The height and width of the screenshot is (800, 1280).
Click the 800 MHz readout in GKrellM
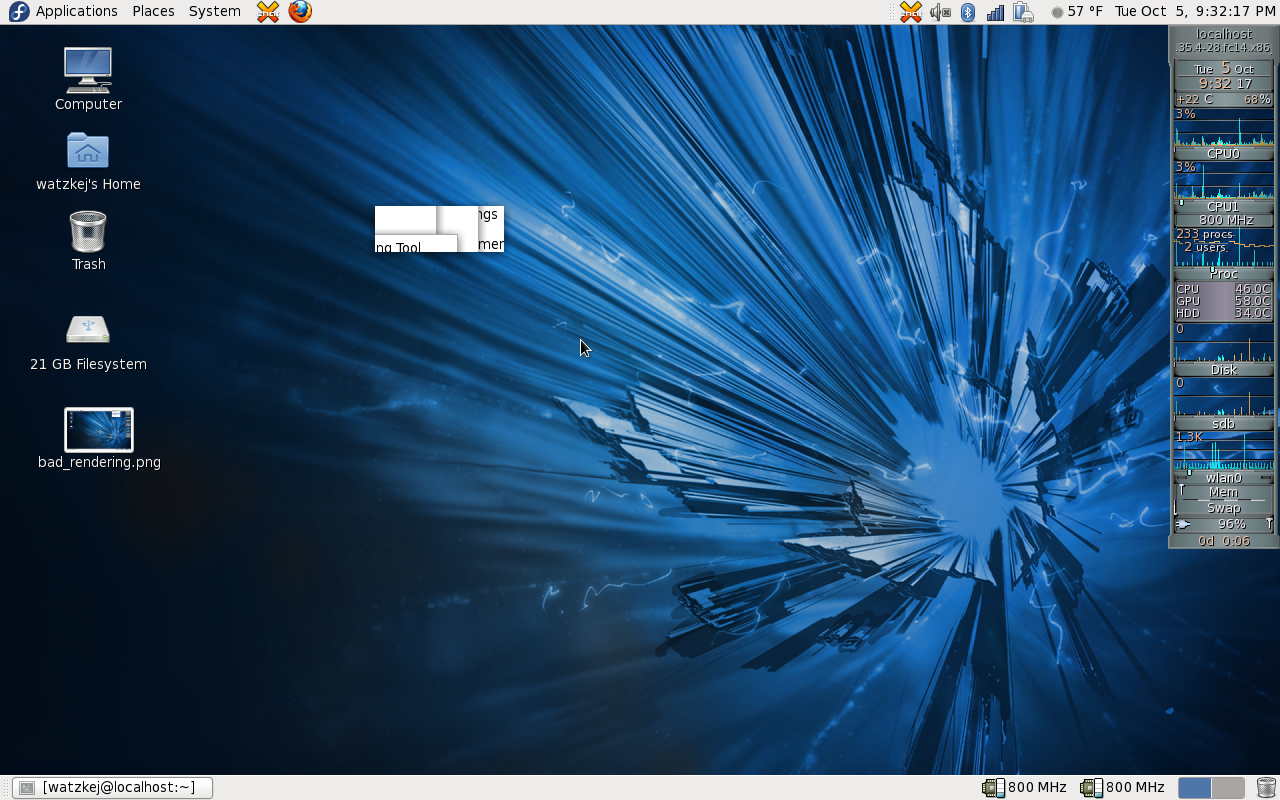pyautogui.click(x=1225, y=220)
